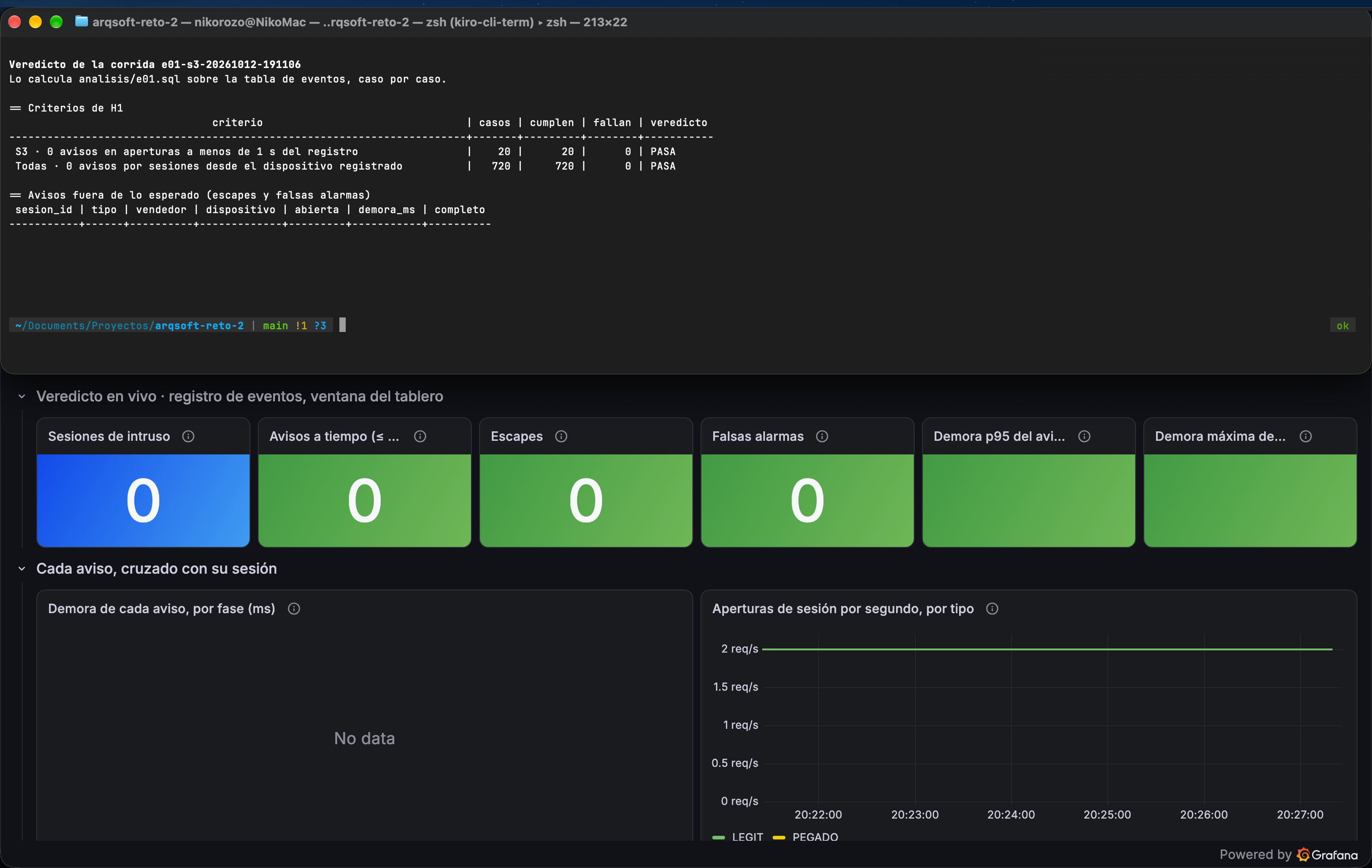This screenshot has height=868, width=1372.
Task: Click the Avisos a tiempo stat value 0
Action: pos(365,501)
